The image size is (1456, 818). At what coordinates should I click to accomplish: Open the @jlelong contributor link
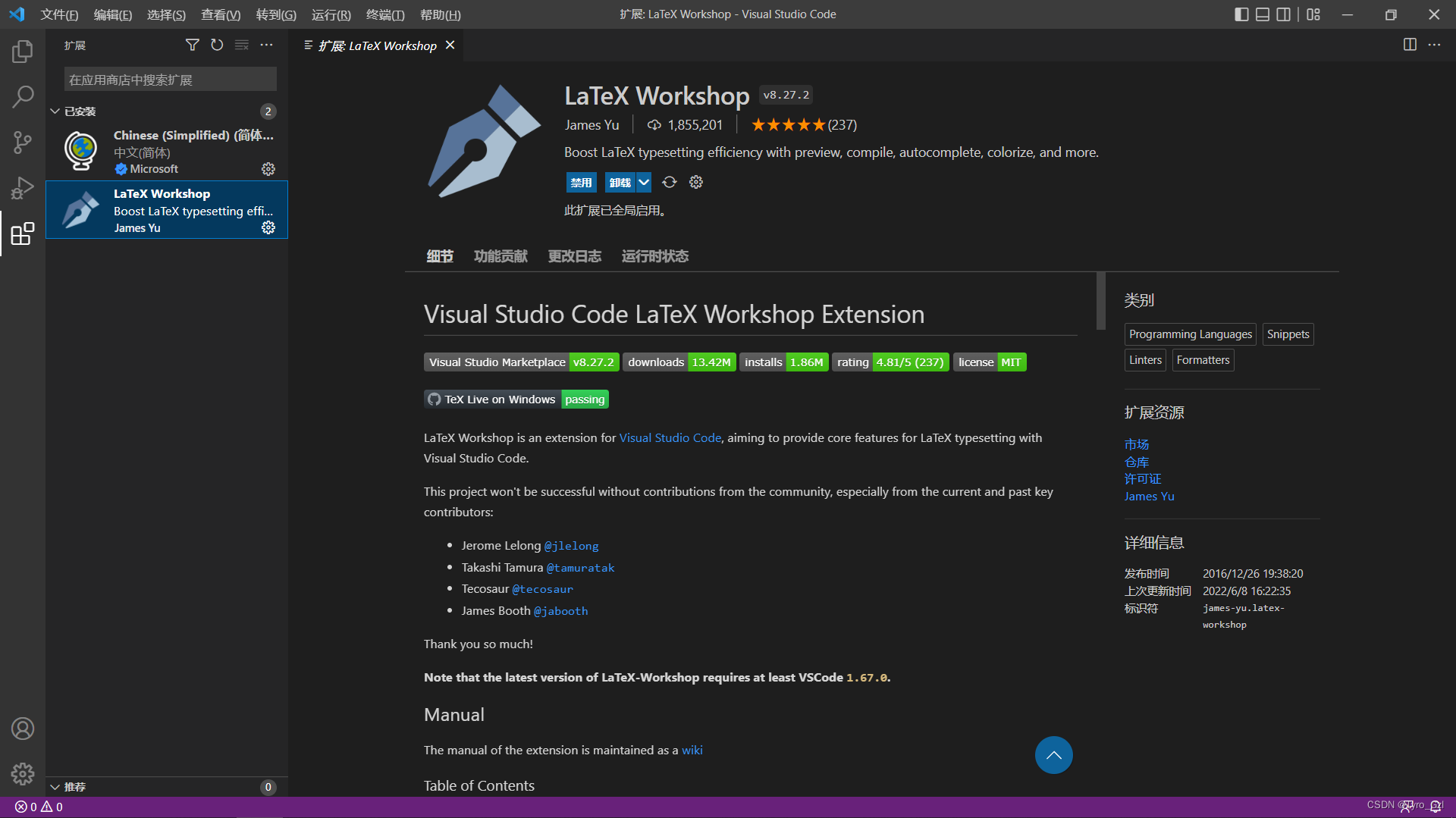[571, 546]
